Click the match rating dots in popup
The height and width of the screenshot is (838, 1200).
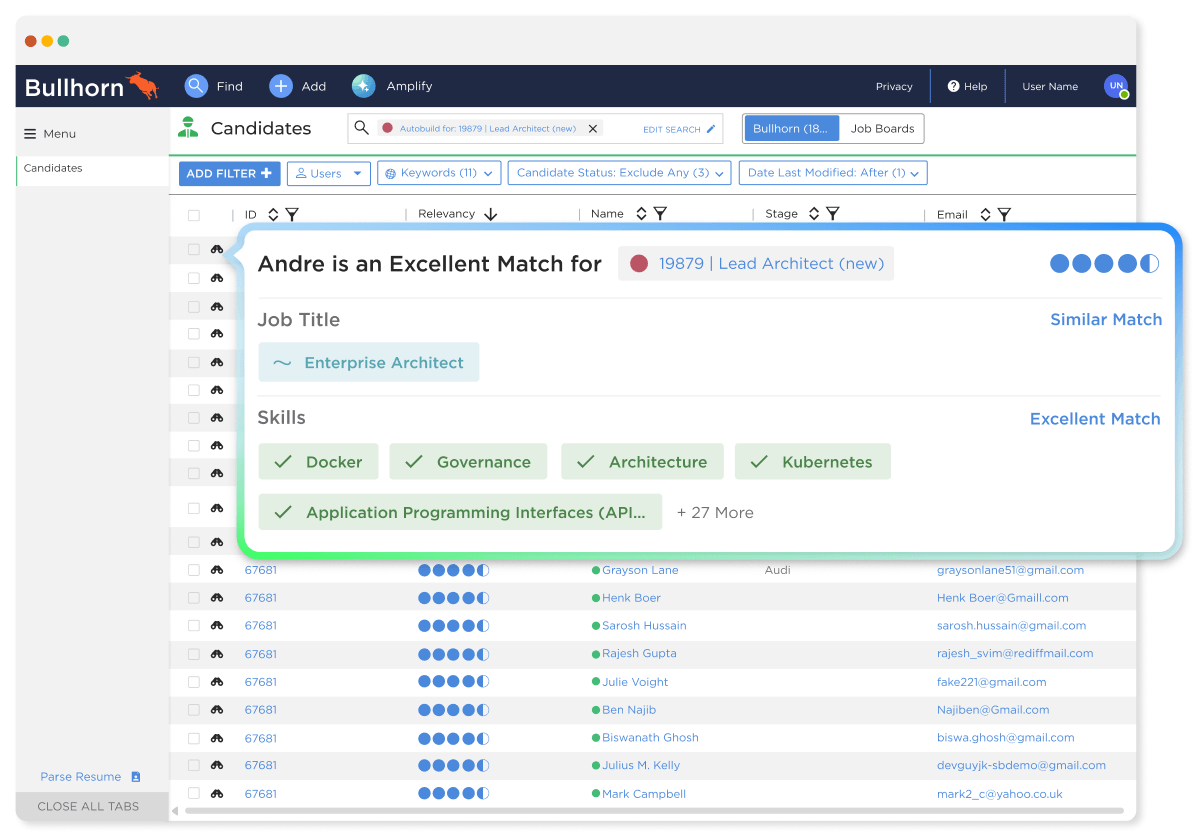1104,264
